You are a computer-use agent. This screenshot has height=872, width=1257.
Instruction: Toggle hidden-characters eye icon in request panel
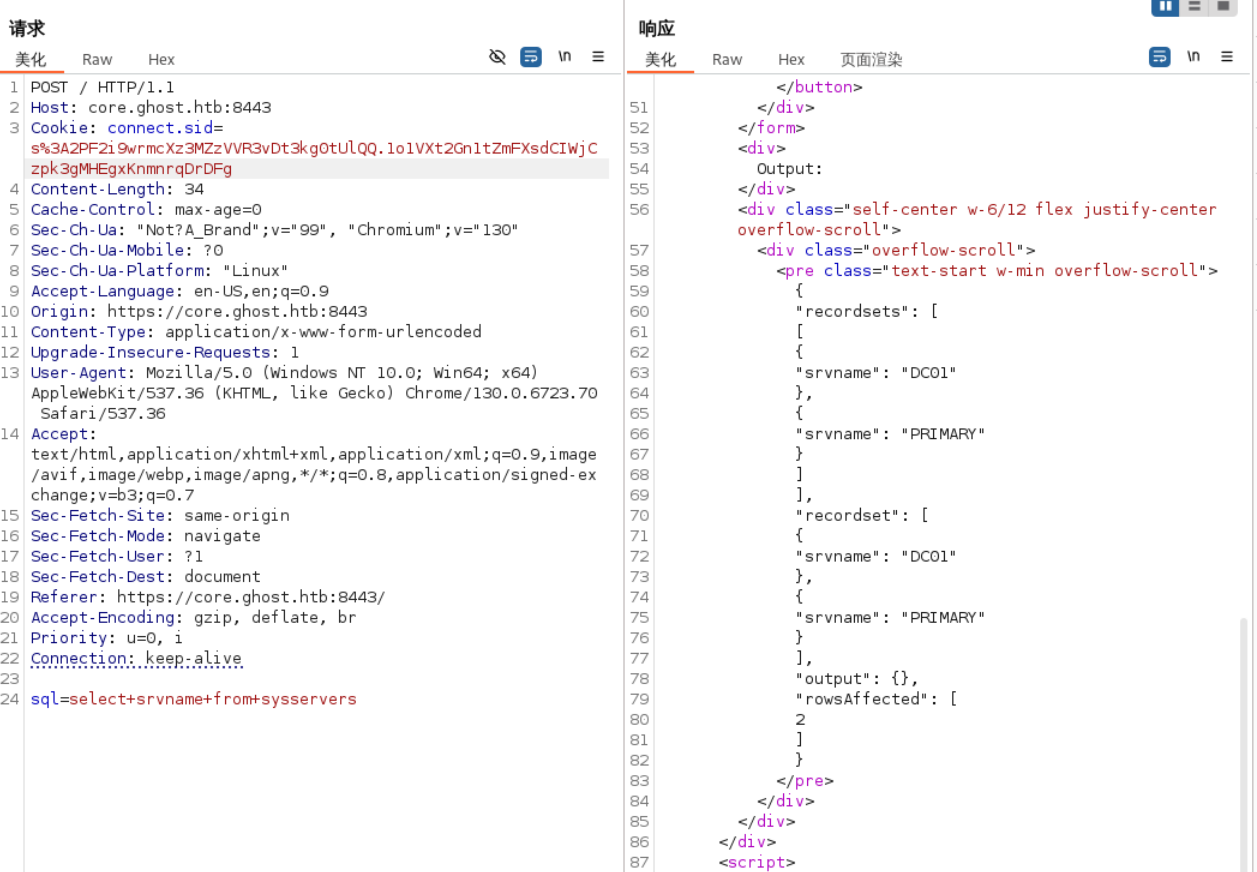[x=497, y=57]
